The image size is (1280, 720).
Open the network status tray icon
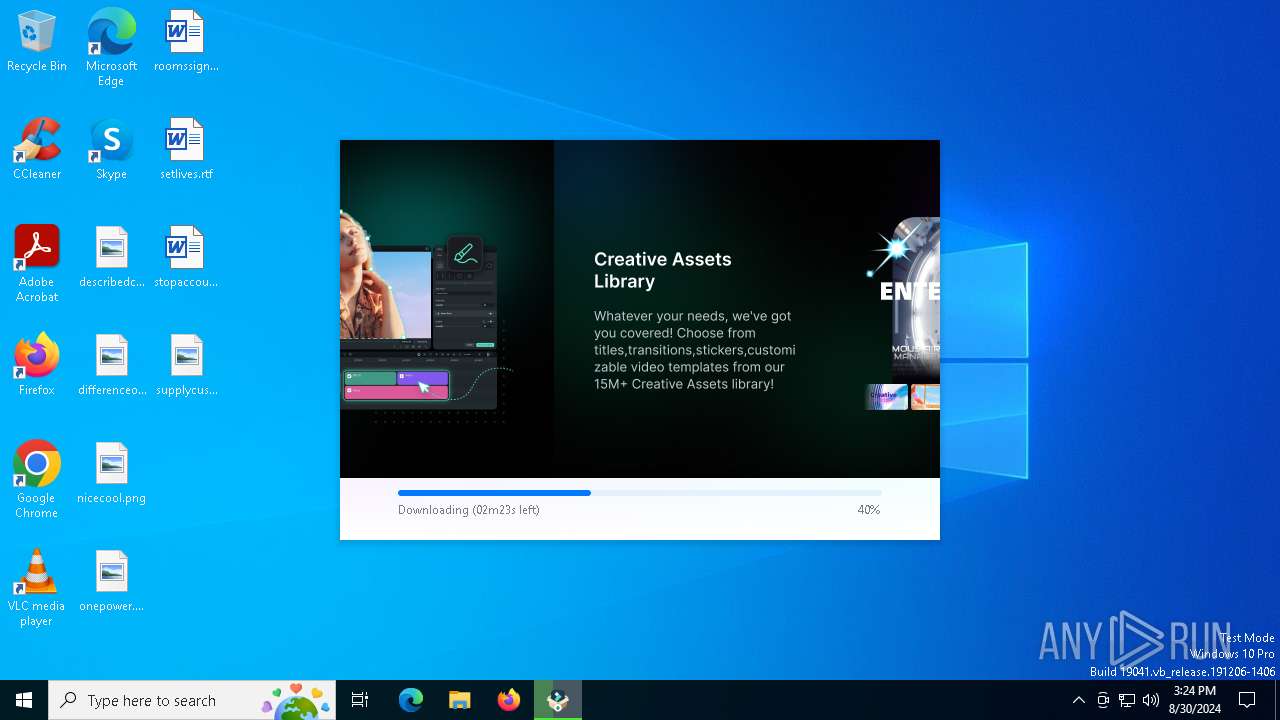coord(1127,700)
